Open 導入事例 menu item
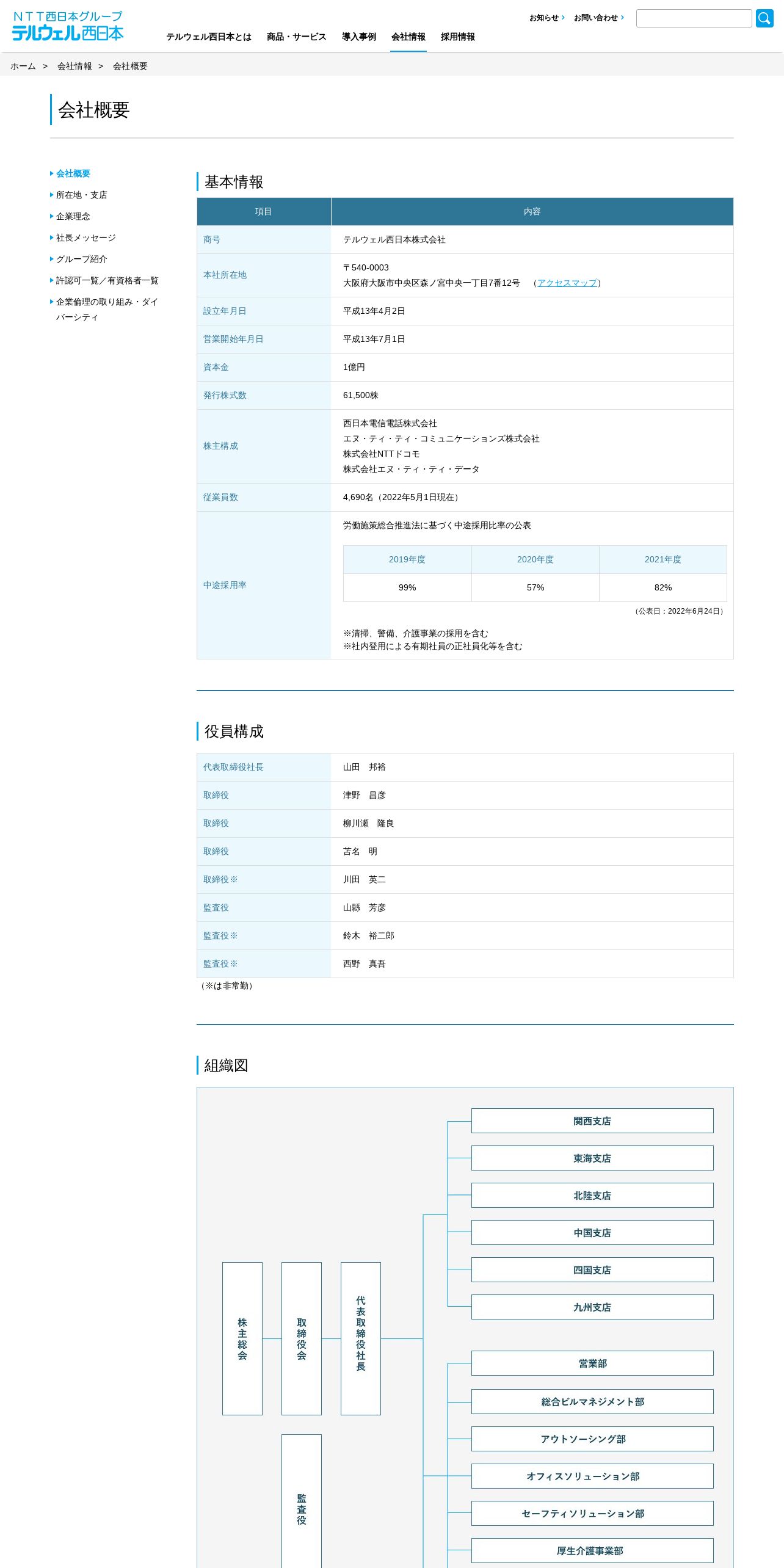 coord(359,37)
